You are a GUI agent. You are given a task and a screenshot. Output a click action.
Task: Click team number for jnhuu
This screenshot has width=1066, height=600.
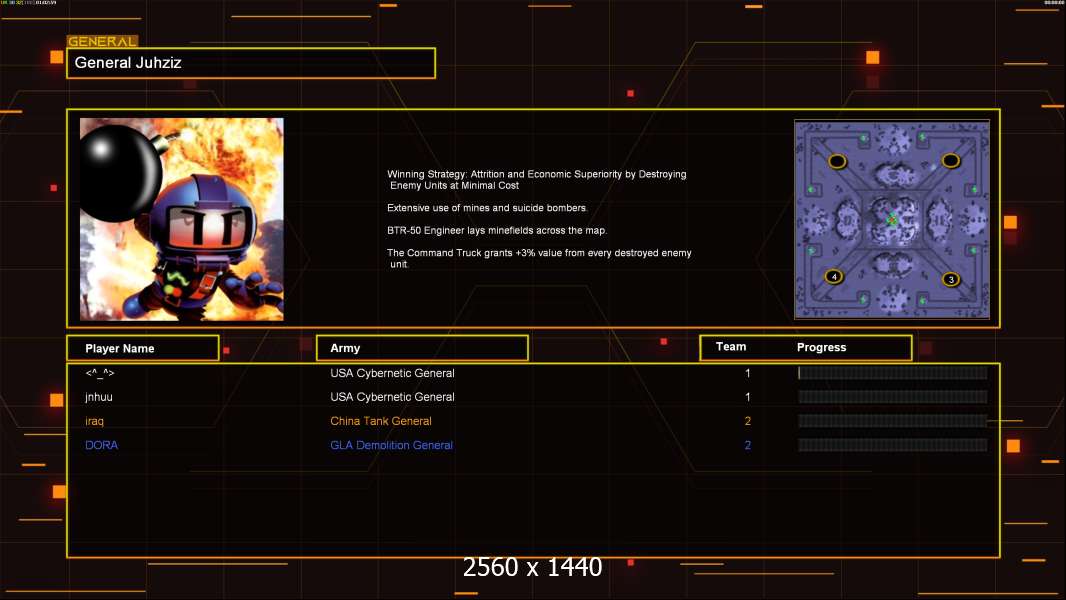pyautogui.click(x=748, y=397)
